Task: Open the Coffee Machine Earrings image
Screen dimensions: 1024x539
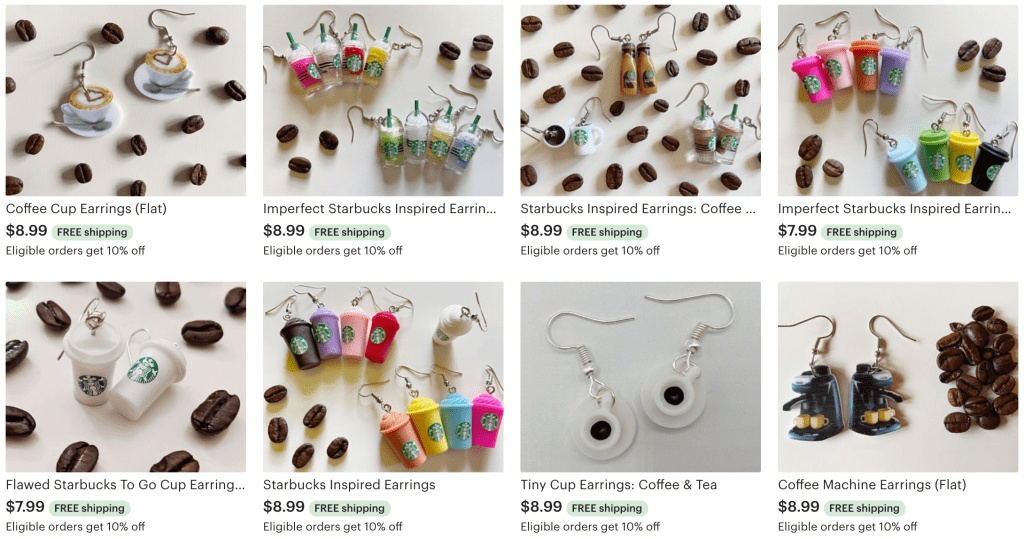Action: pyautogui.click(x=898, y=377)
